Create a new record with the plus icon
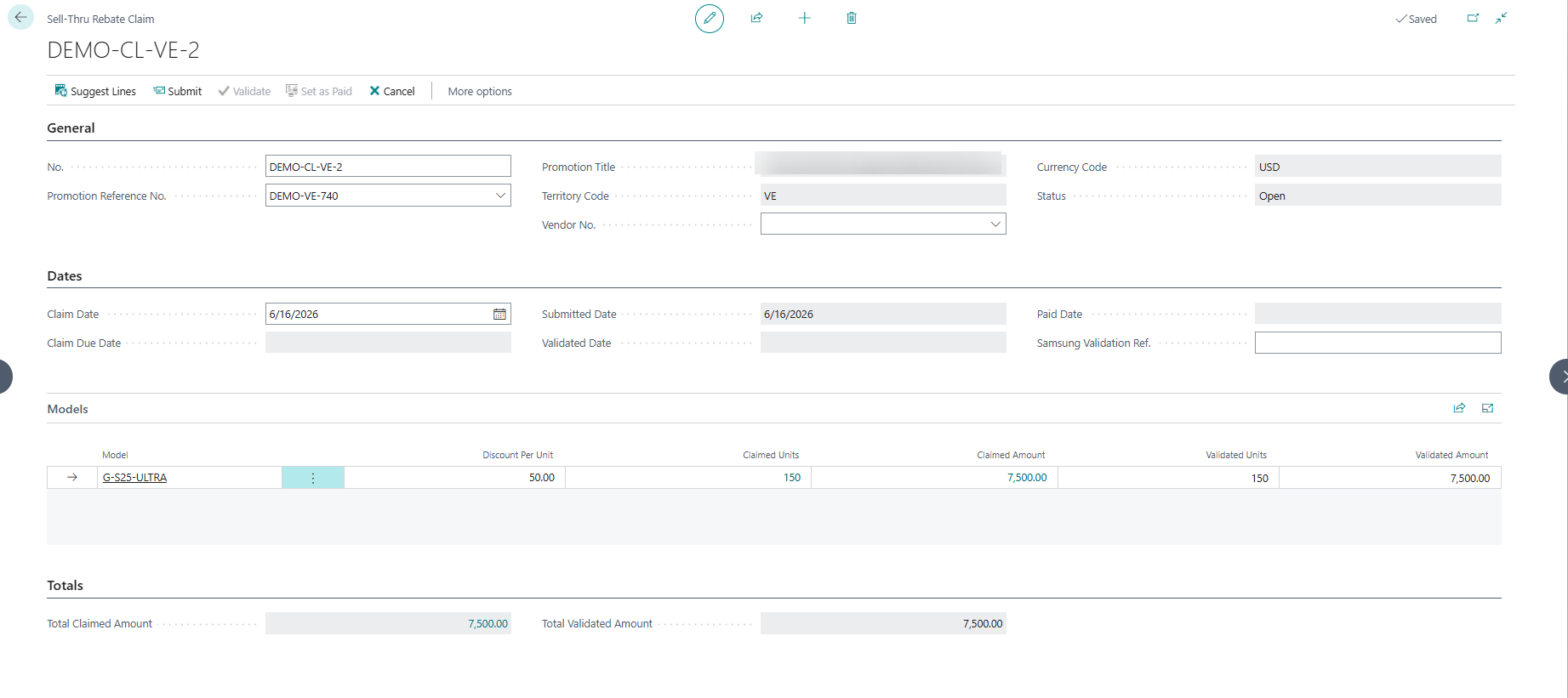Viewport: 1568px width, 698px height. (804, 18)
